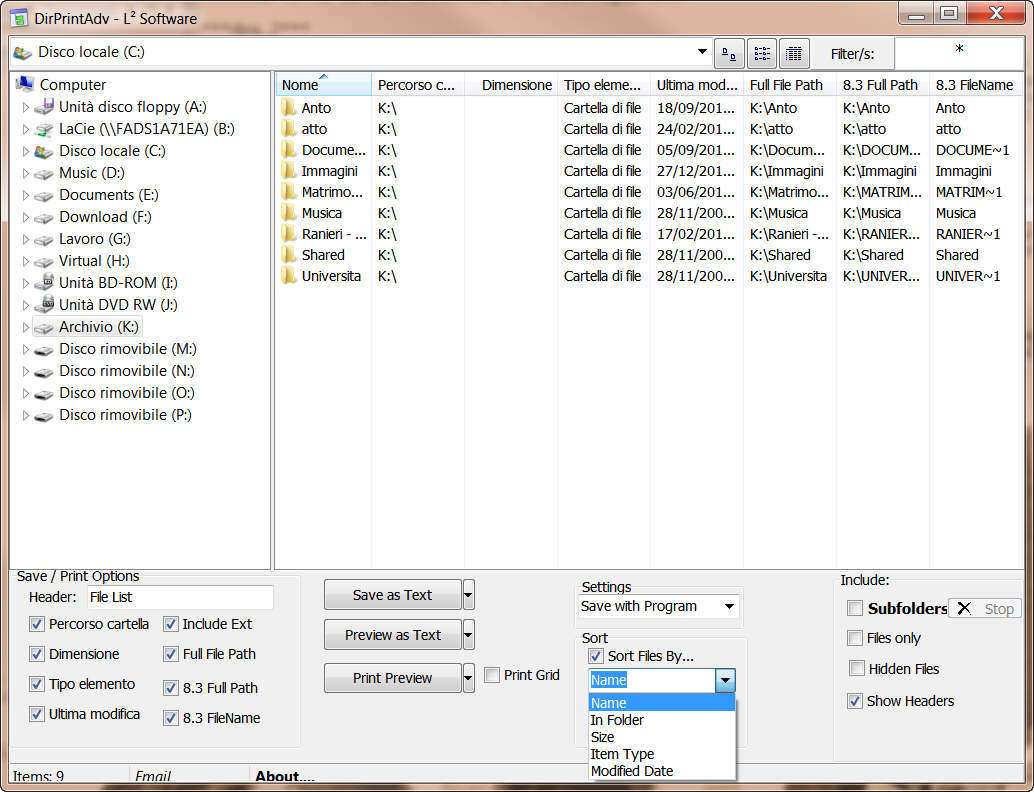Click the Print Preview button

[x=392, y=678]
